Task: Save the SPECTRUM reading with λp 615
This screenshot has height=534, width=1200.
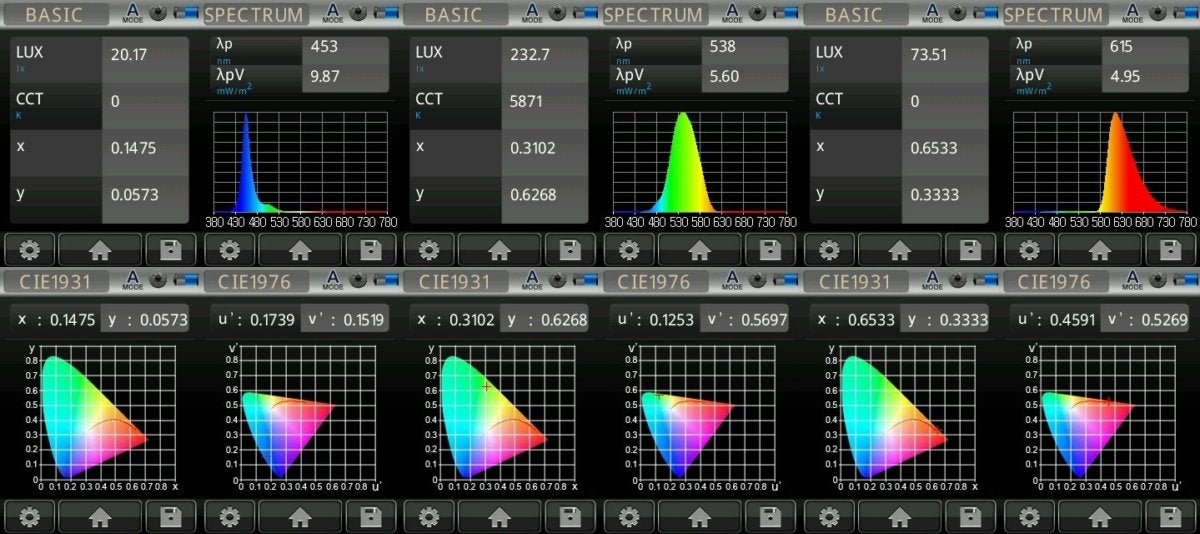Action: tap(1171, 249)
